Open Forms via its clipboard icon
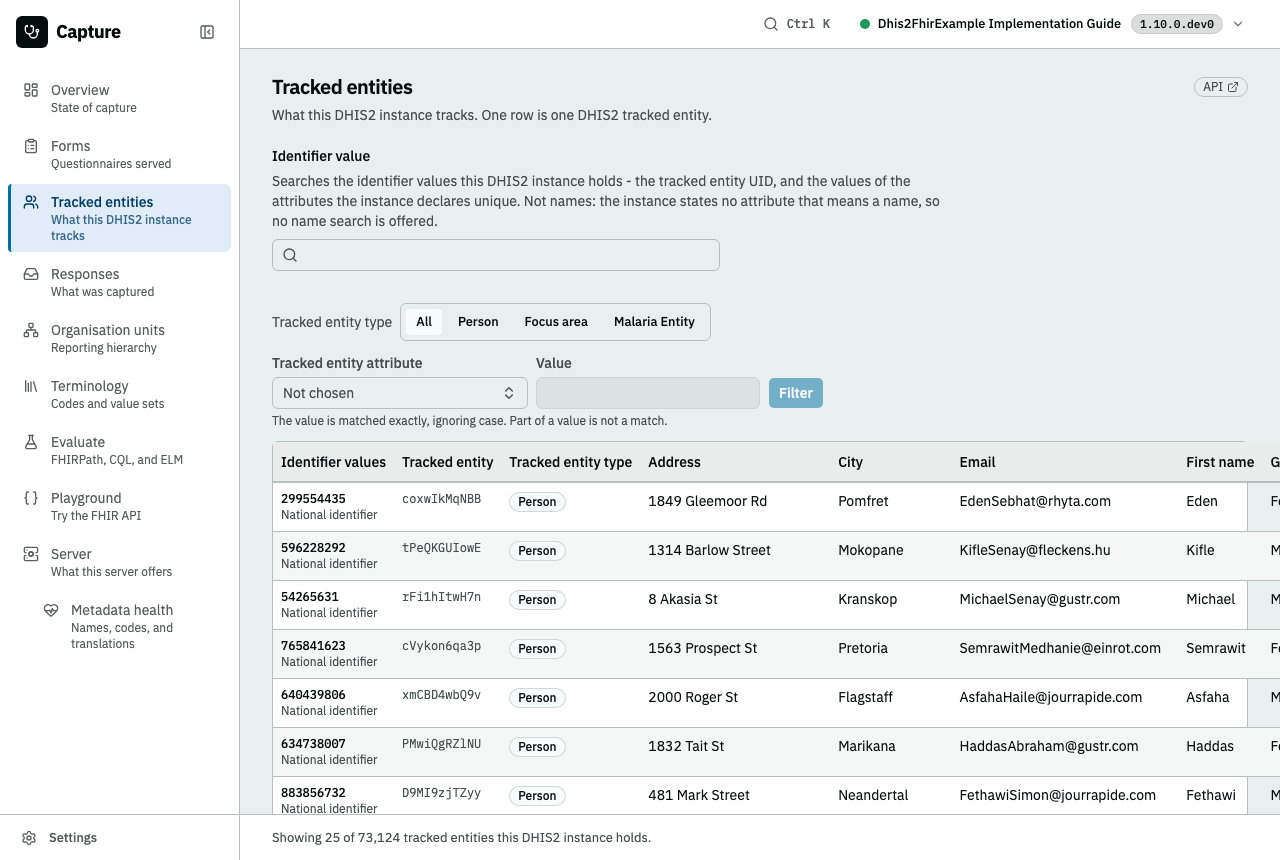This screenshot has height=860, width=1280. coord(31,146)
